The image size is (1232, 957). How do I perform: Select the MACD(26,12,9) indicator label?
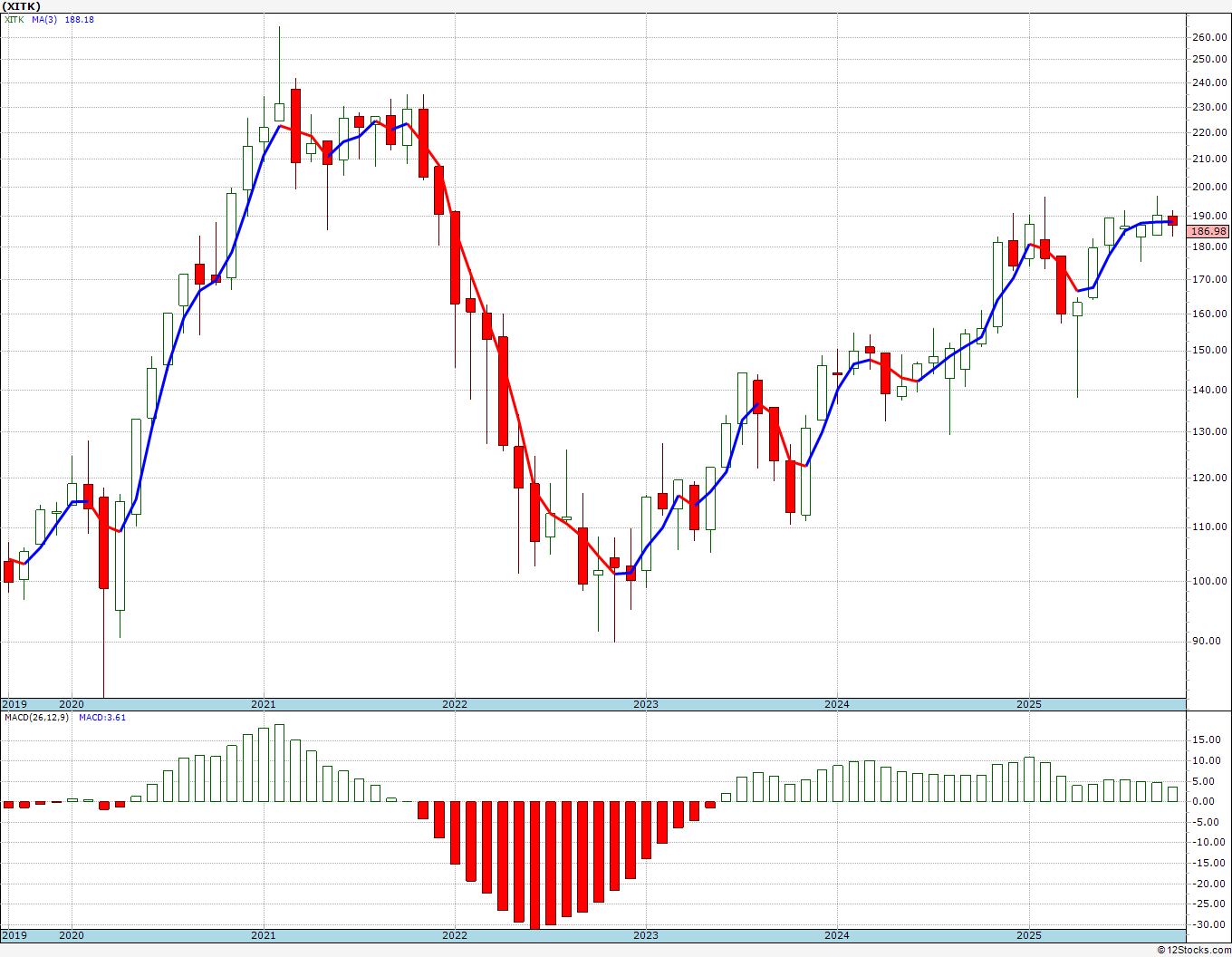(36, 717)
